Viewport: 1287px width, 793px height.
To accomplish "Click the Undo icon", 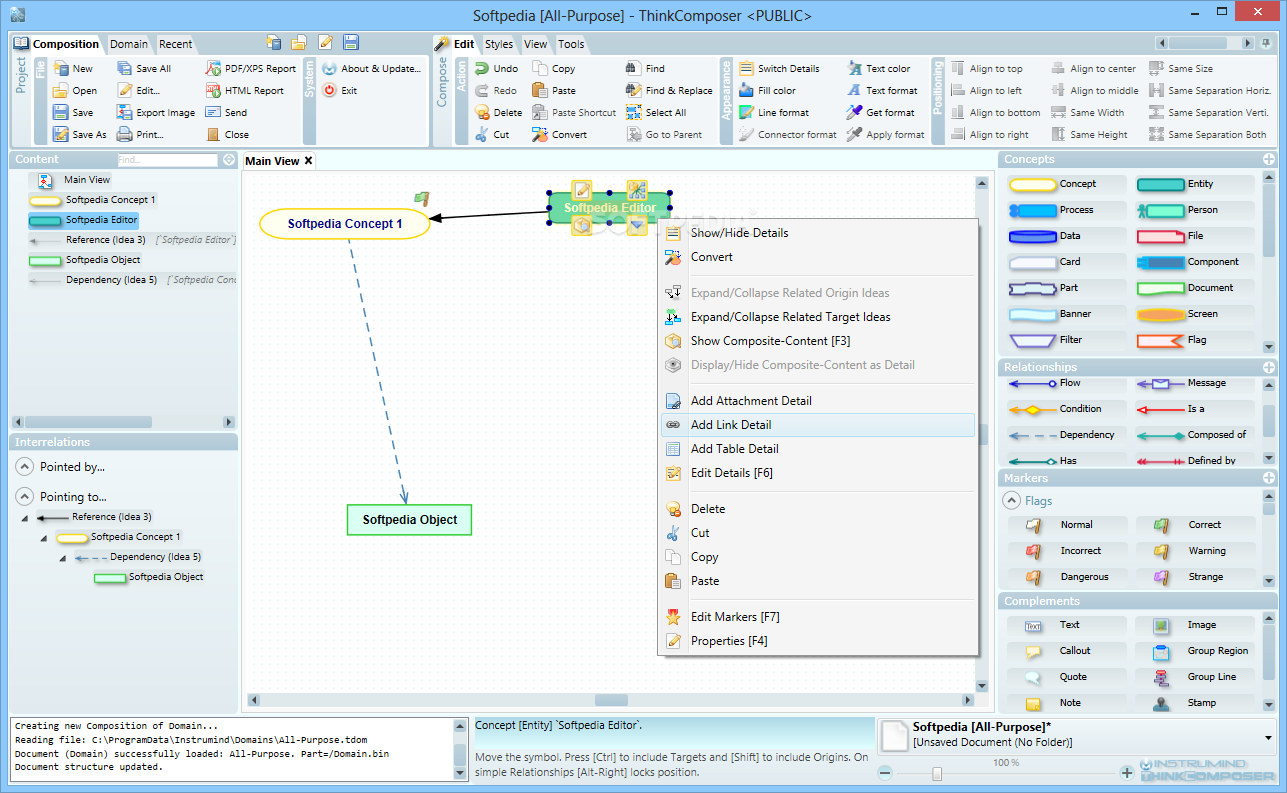I will click(482, 69).
